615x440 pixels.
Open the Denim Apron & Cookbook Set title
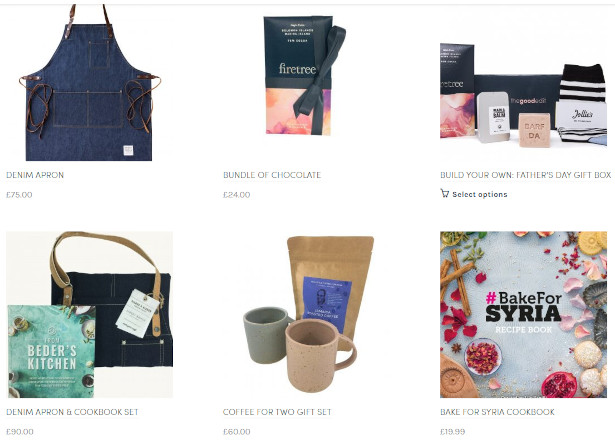pos(72,412)
